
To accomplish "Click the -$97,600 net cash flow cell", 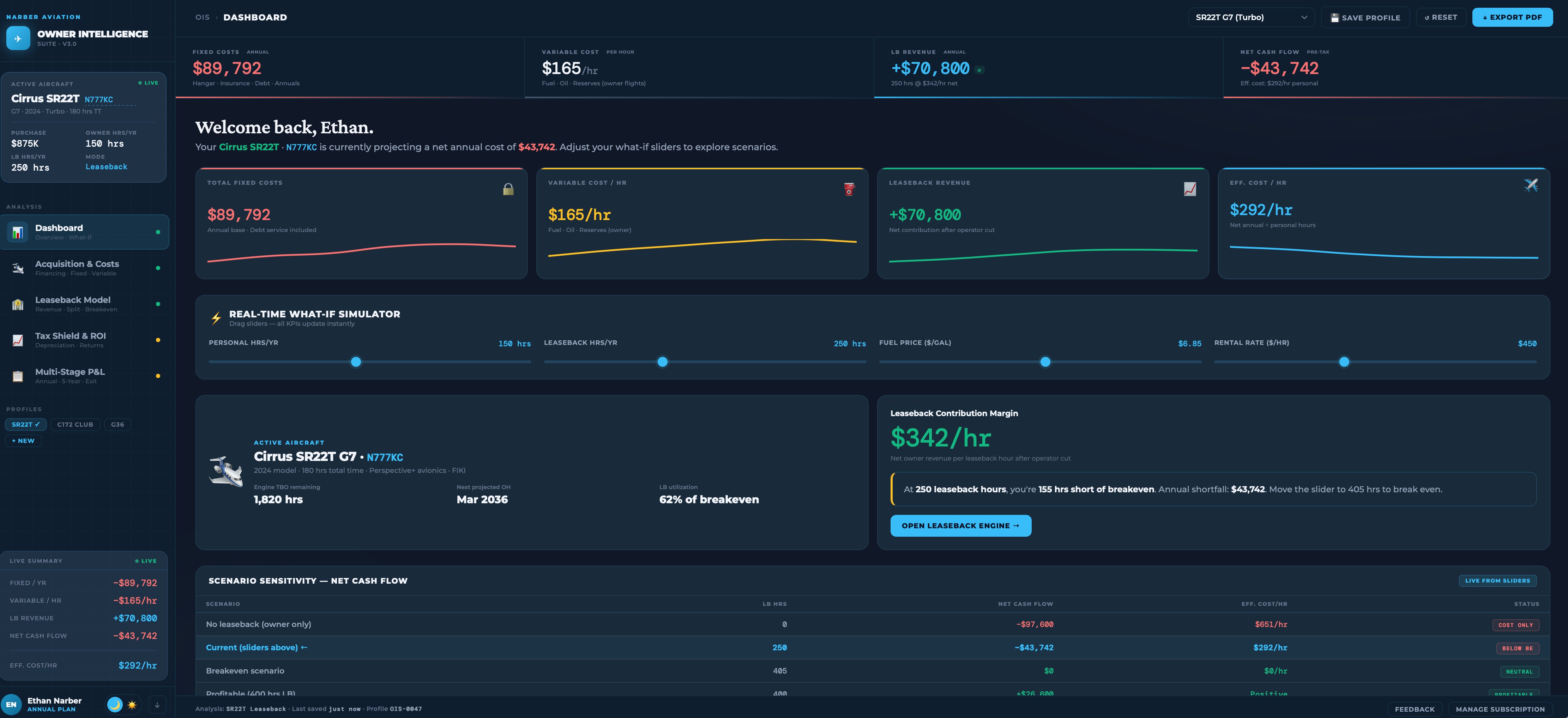I will pyautogui.click(x=1034, y=624).
